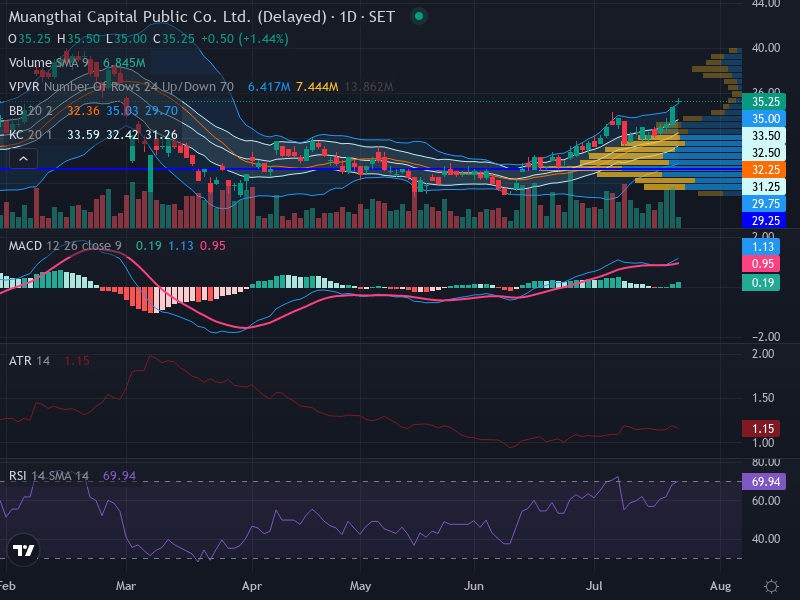Click the Jul date on time axis
The height and width of the screenshot is (600, 800).
click(x=594, y=586)
